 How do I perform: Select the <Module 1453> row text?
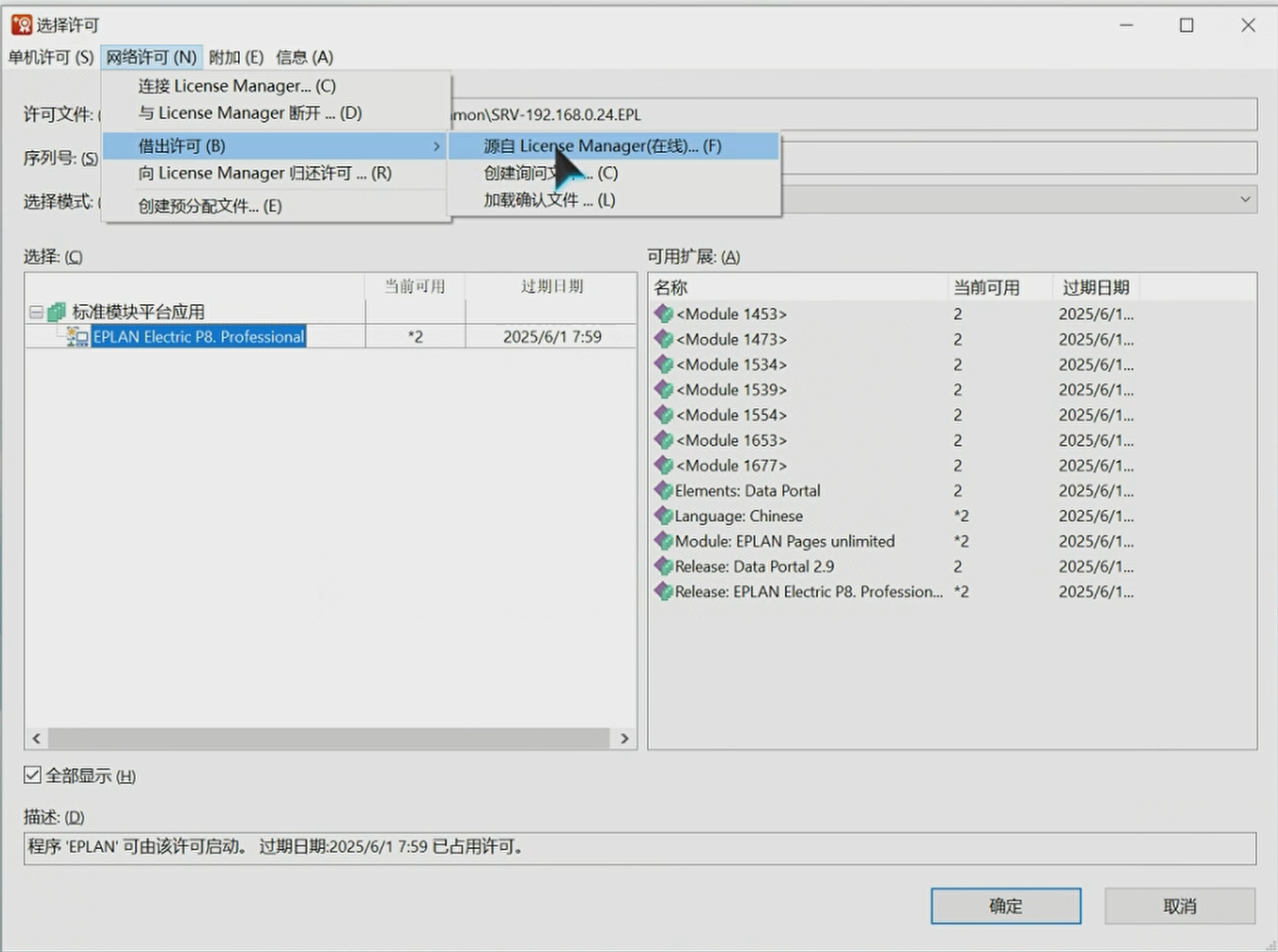tap(731, 314)
